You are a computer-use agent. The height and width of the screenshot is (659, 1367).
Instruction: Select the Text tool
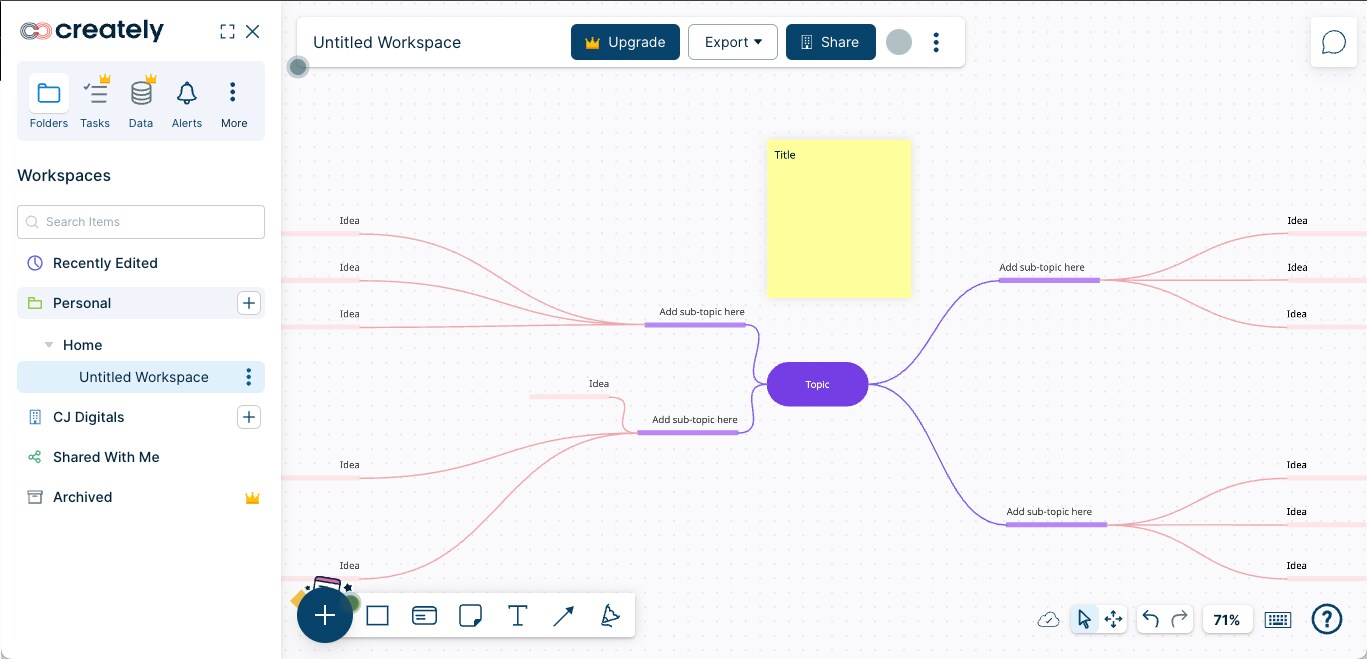click(517, 616)
